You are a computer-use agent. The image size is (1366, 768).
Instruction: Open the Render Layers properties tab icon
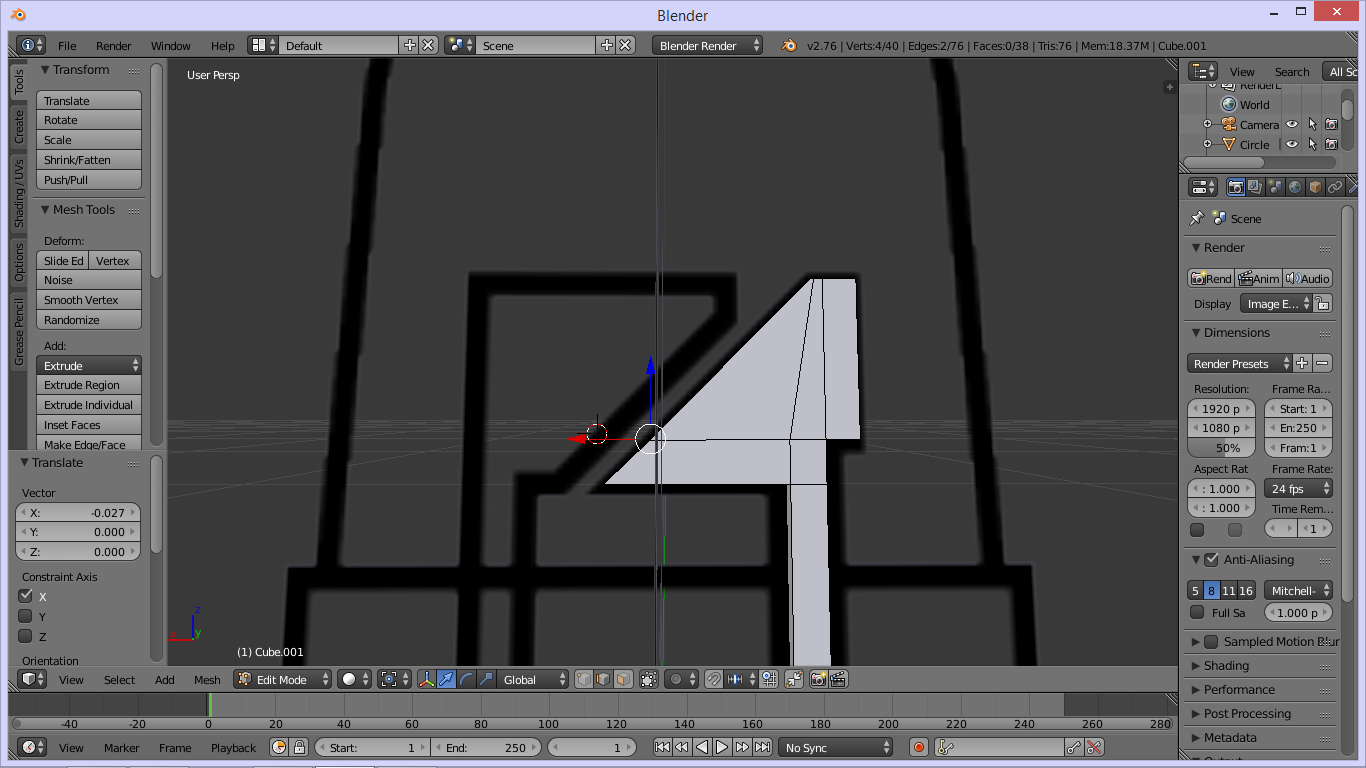point(1255,187)
